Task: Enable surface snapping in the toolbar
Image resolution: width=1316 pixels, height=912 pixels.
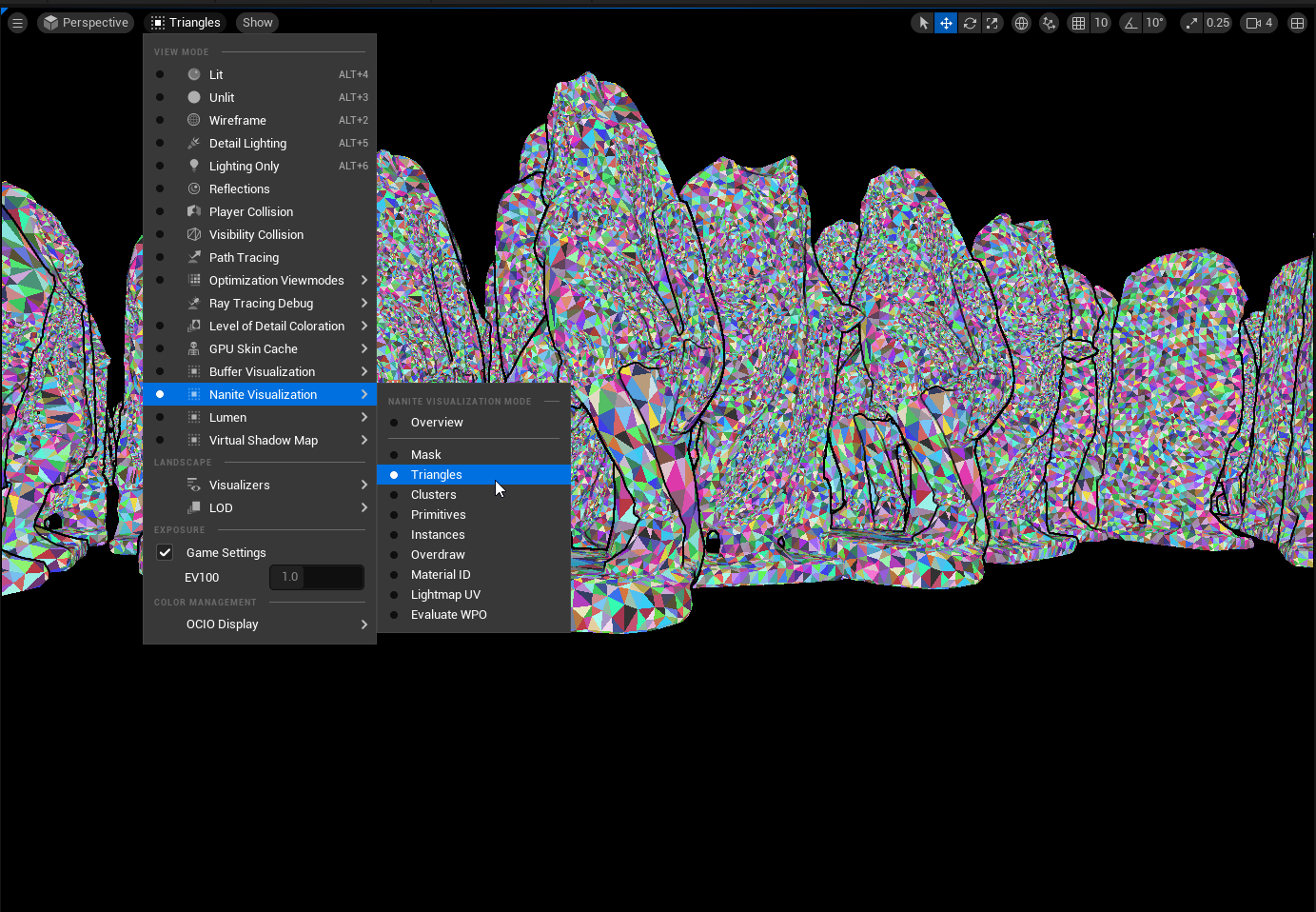Action: coord(1048,22)
